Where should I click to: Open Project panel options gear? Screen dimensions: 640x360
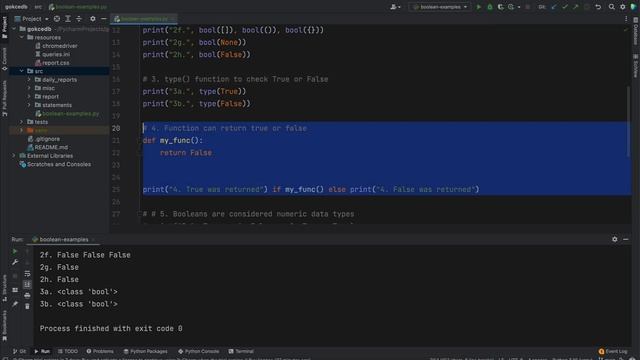point(93,19)
